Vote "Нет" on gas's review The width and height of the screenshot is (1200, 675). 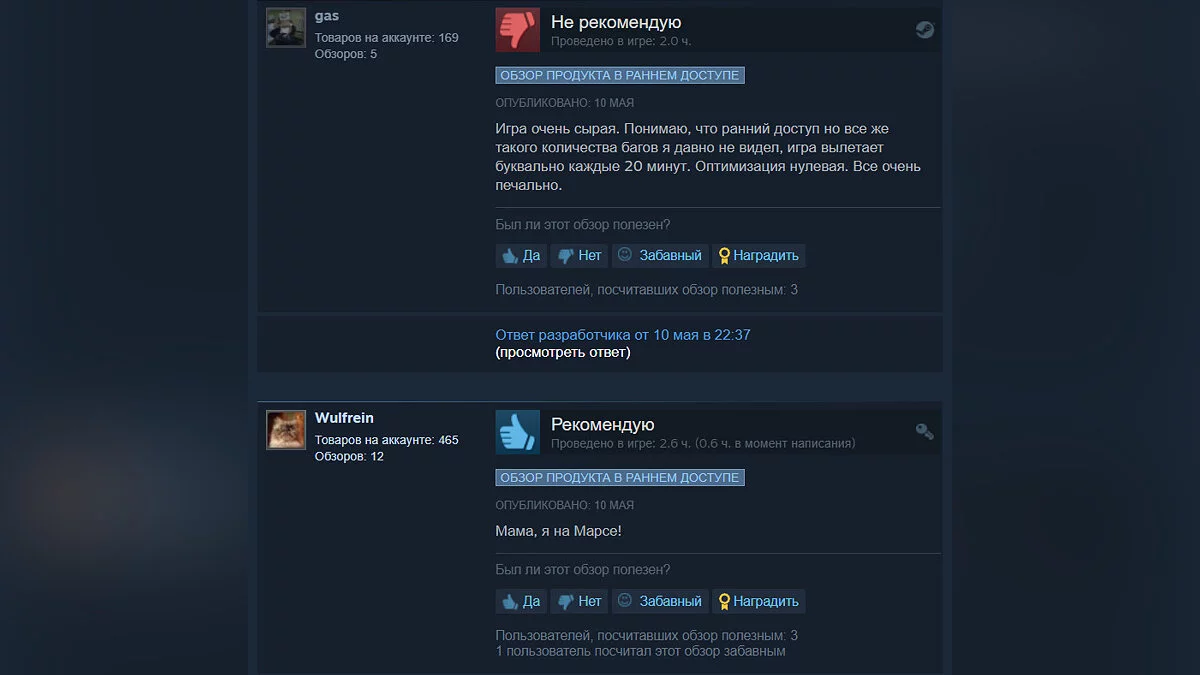point(579,255)
